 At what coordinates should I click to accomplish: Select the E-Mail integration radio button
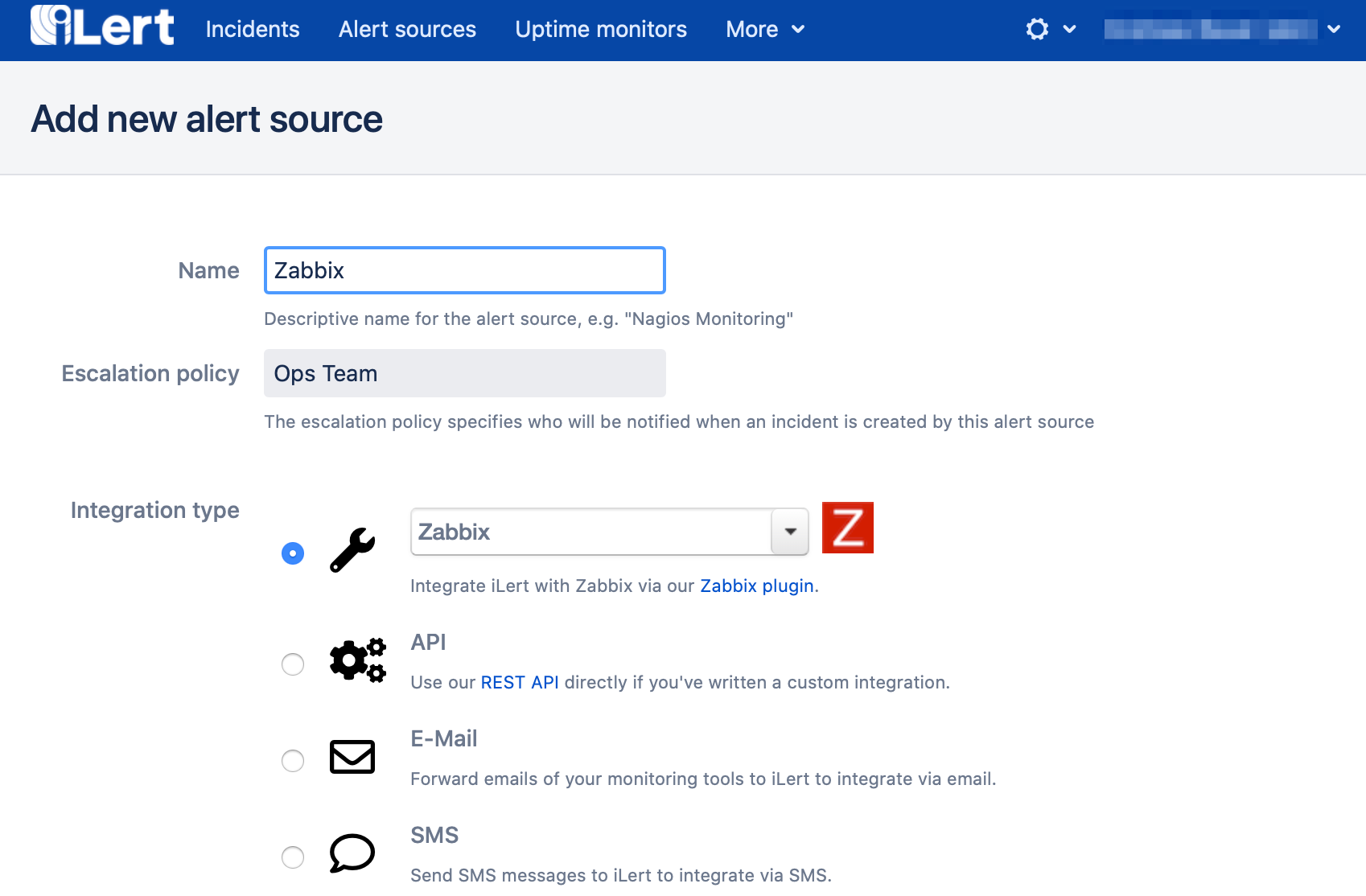click(x=293, y=761)
